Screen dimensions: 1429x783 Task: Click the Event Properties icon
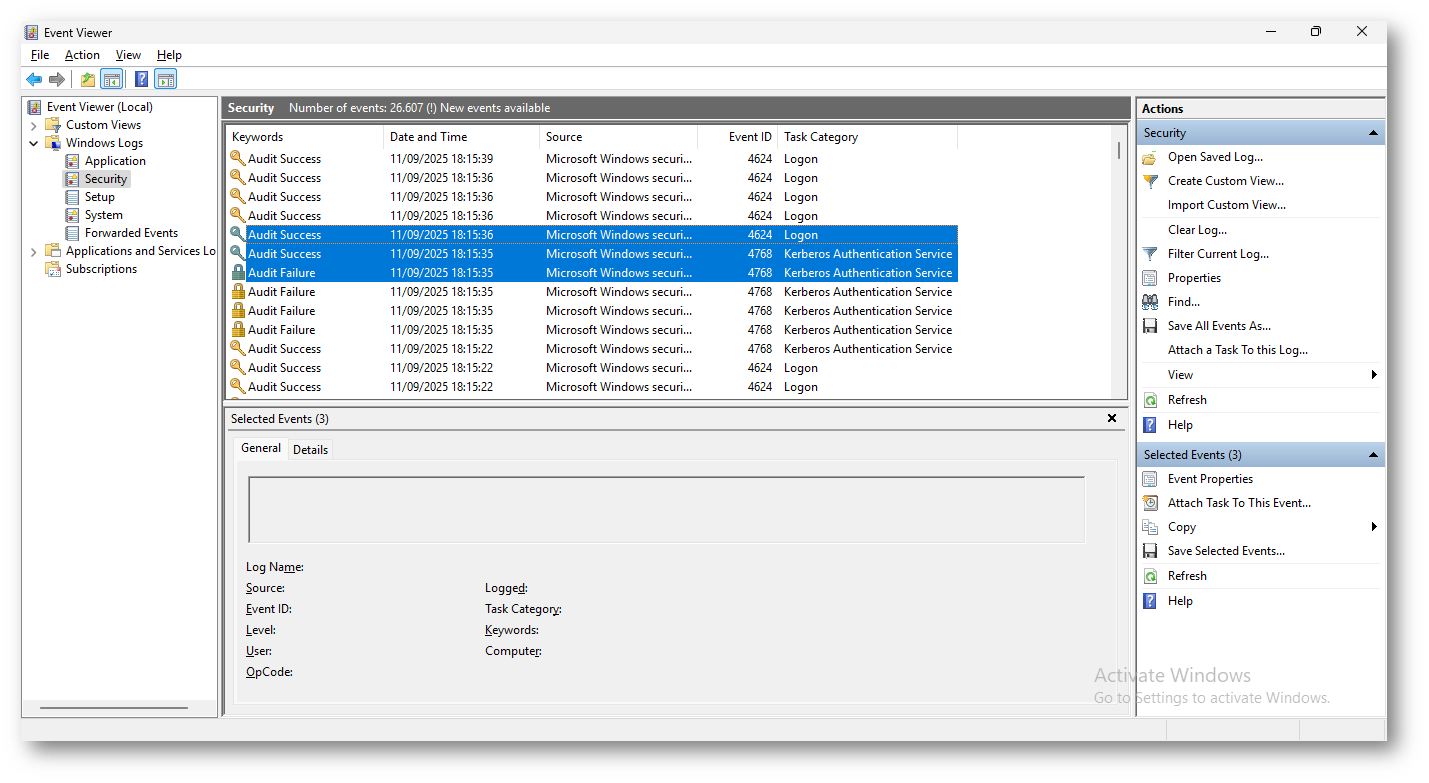tap(1150, 479)
